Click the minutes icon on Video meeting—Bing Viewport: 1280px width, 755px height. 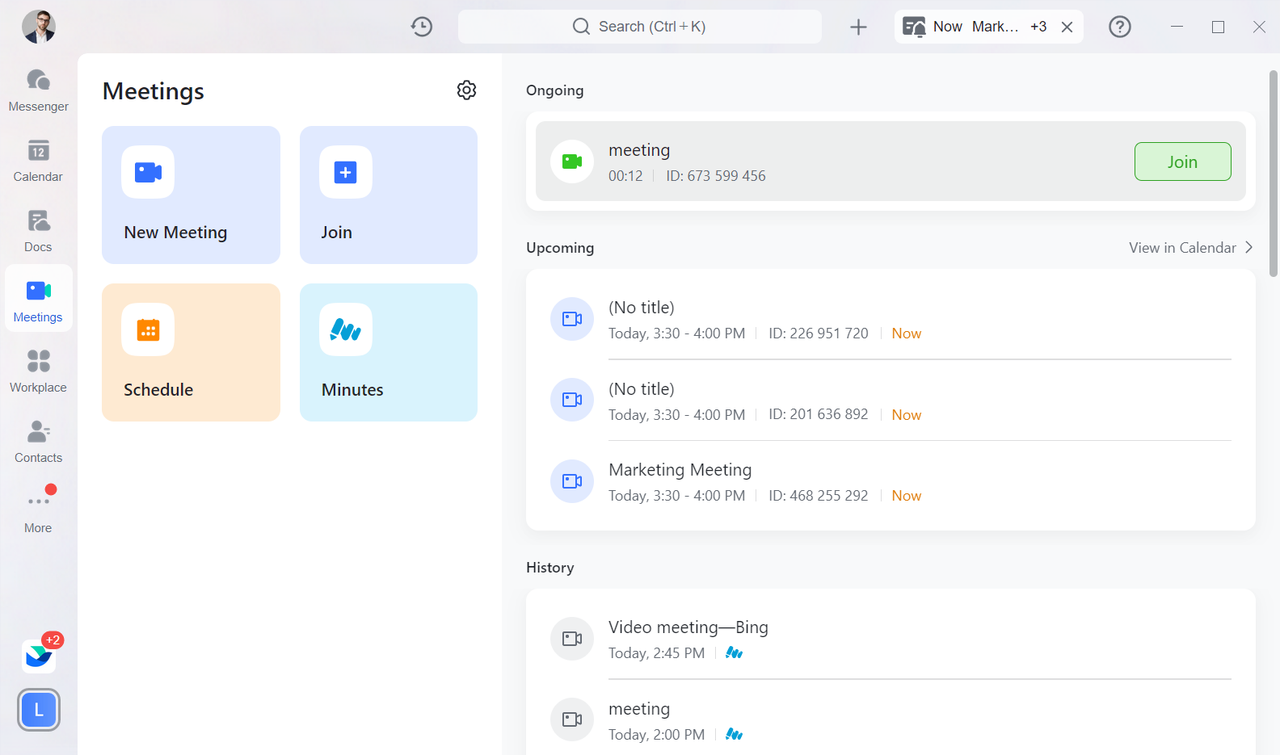click(734, 653)
